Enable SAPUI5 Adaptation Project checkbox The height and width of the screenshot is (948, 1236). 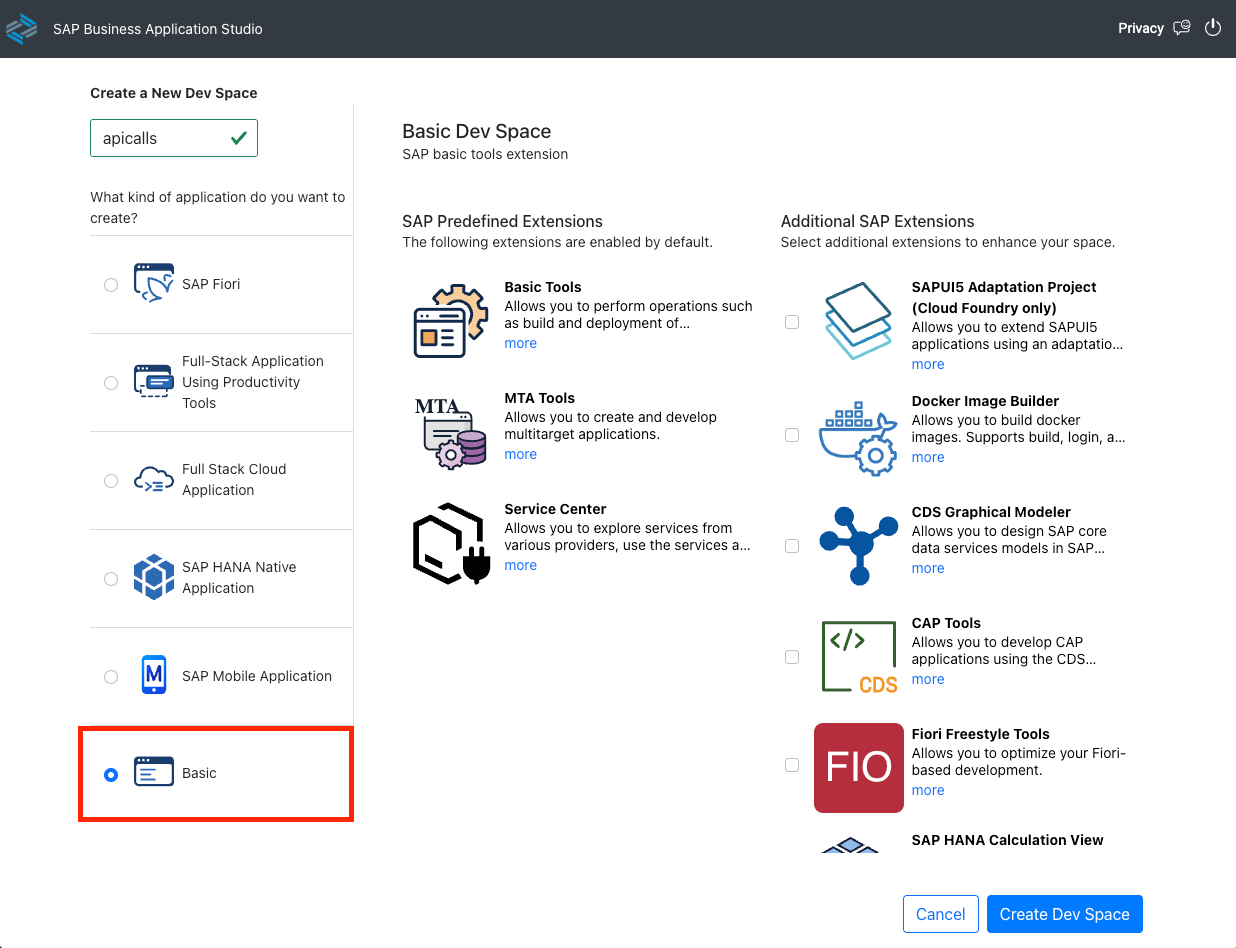coord(792,322)
